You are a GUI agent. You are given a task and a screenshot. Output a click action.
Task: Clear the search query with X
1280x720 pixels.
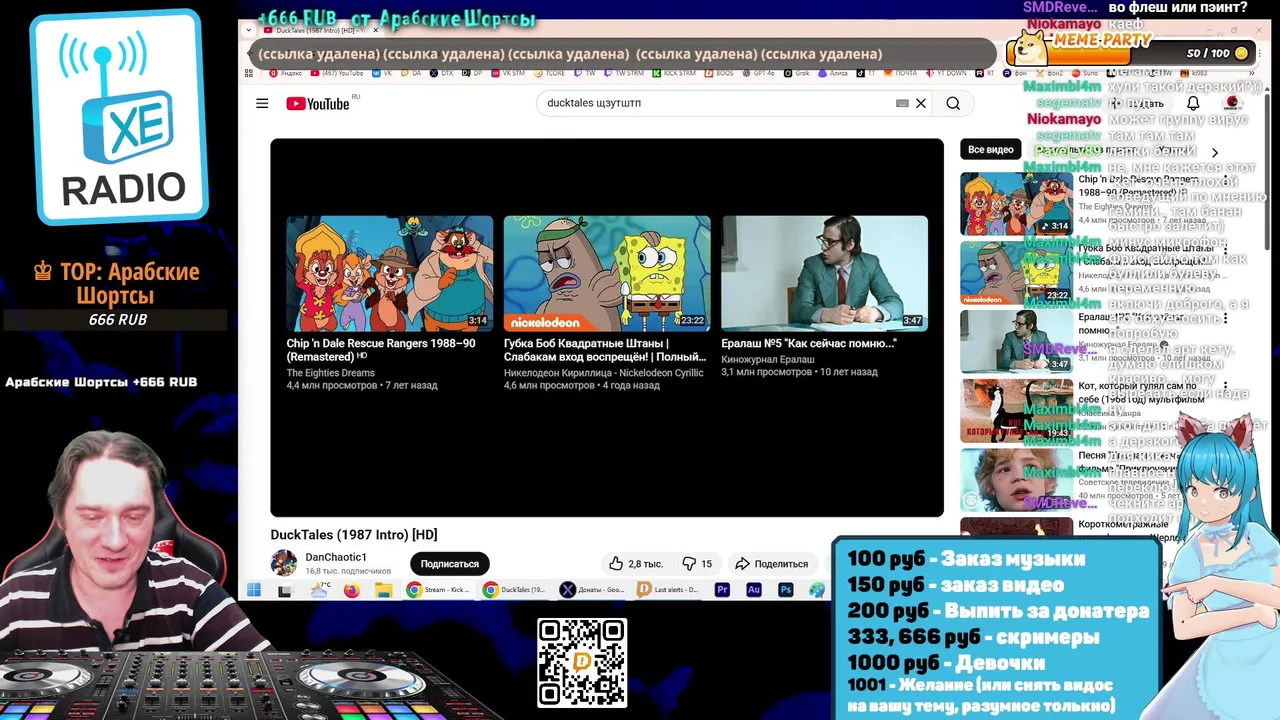[x=921, y=103]
